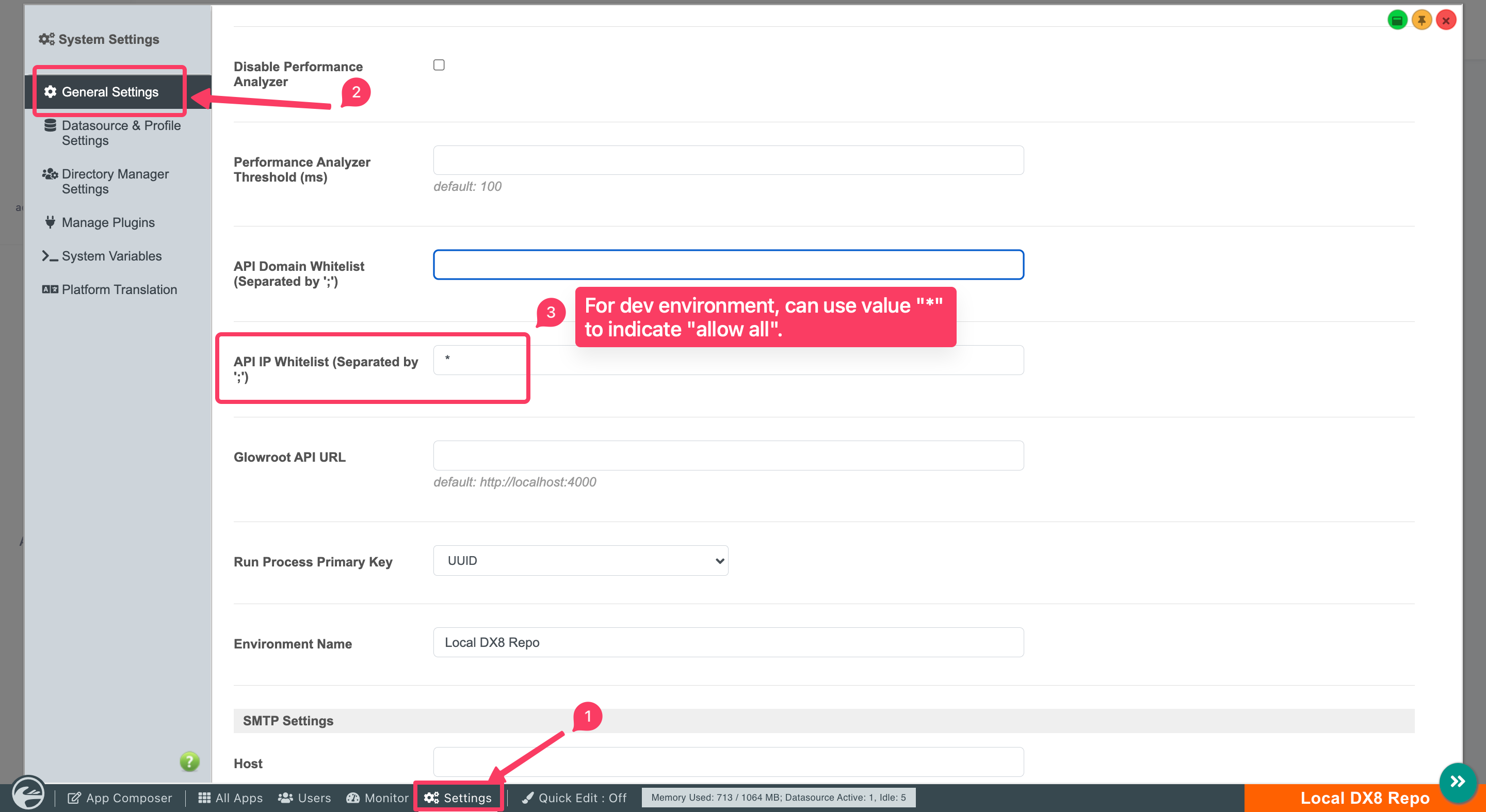Viewport: 1486px width, 812px height.
Task: Click the Joget logo in bottom bar
Action: pyautogui.click(x=28, y=794)
